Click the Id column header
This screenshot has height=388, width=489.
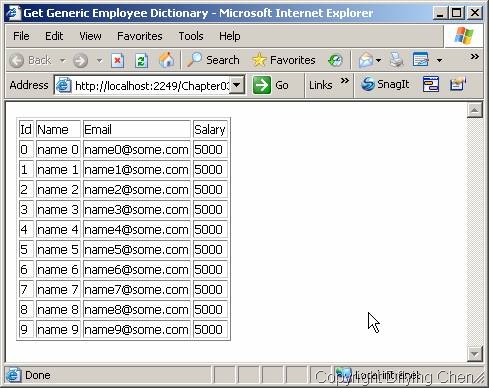(26, 129)
